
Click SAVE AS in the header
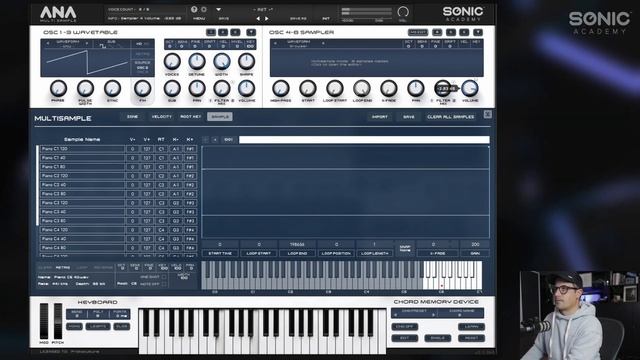click(298, 19)
